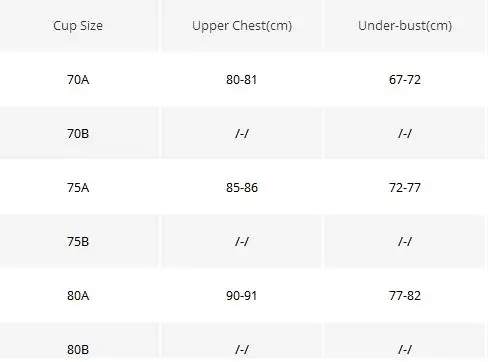Click the 67-72 under-bust value
Image resolution: width=488 pixels, height=362 pixels.
tap(405, 80)
